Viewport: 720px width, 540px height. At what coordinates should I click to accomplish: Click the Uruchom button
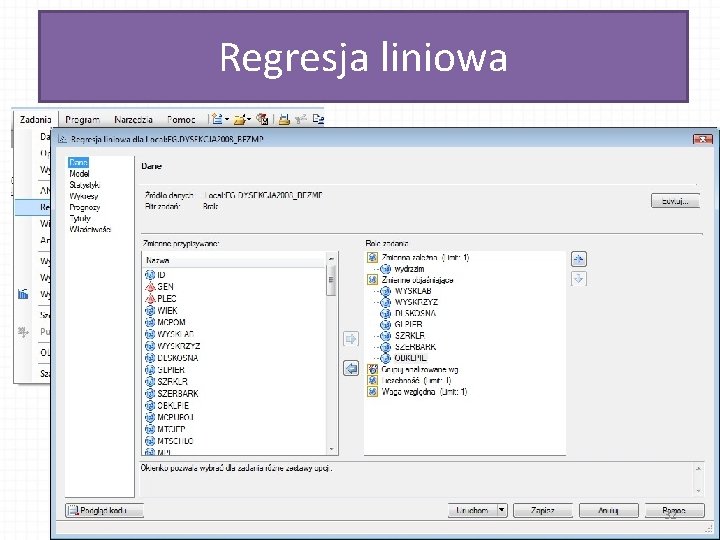tap(472, 510)
